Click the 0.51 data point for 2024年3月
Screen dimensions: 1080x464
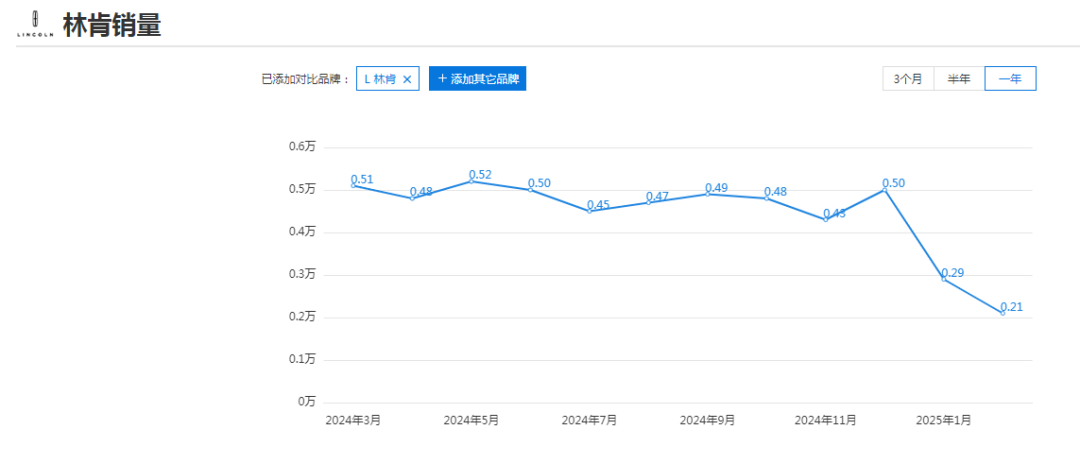coord(353,185)
